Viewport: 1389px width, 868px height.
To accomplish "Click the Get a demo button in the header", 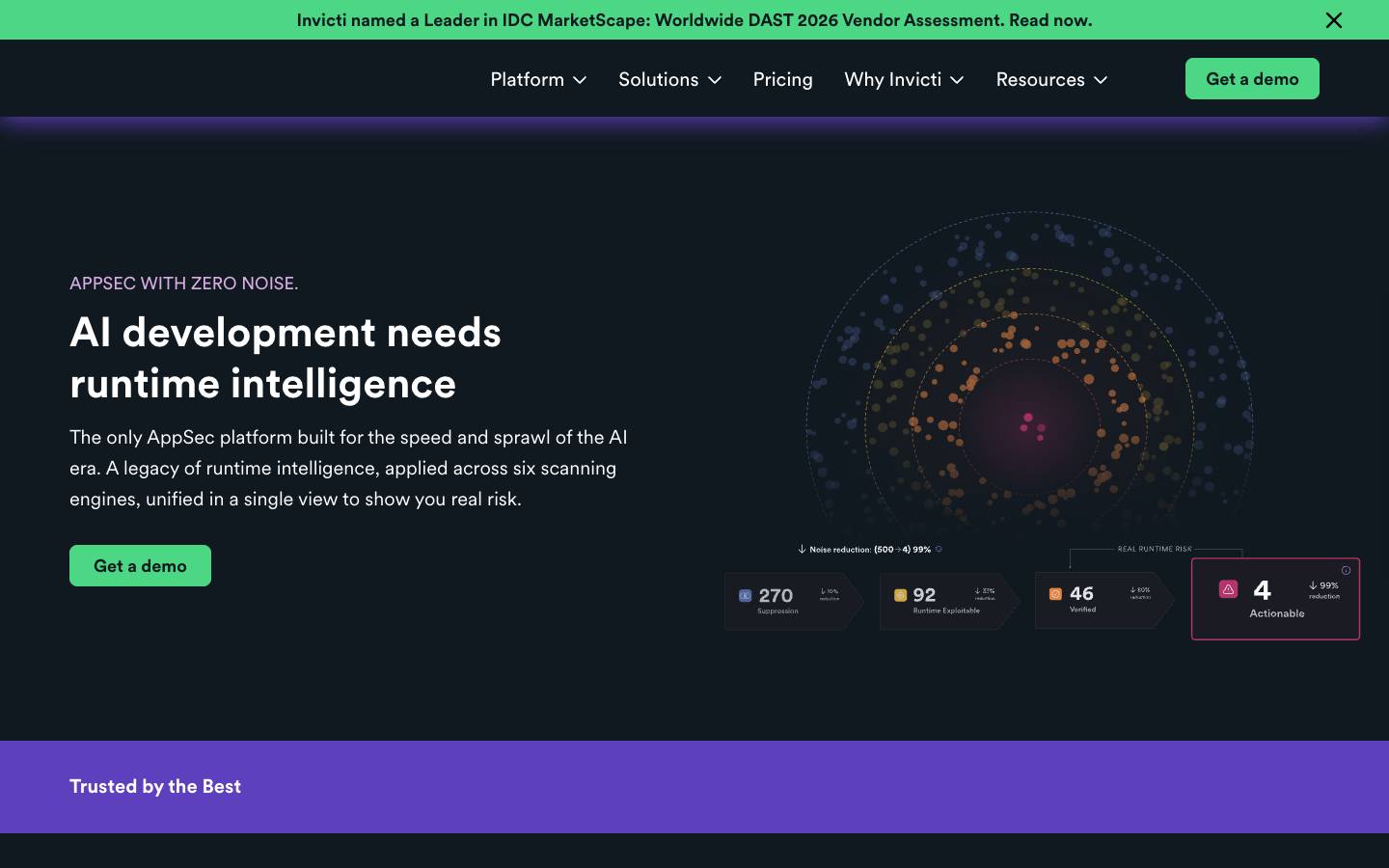I will tap(1252, 79).
